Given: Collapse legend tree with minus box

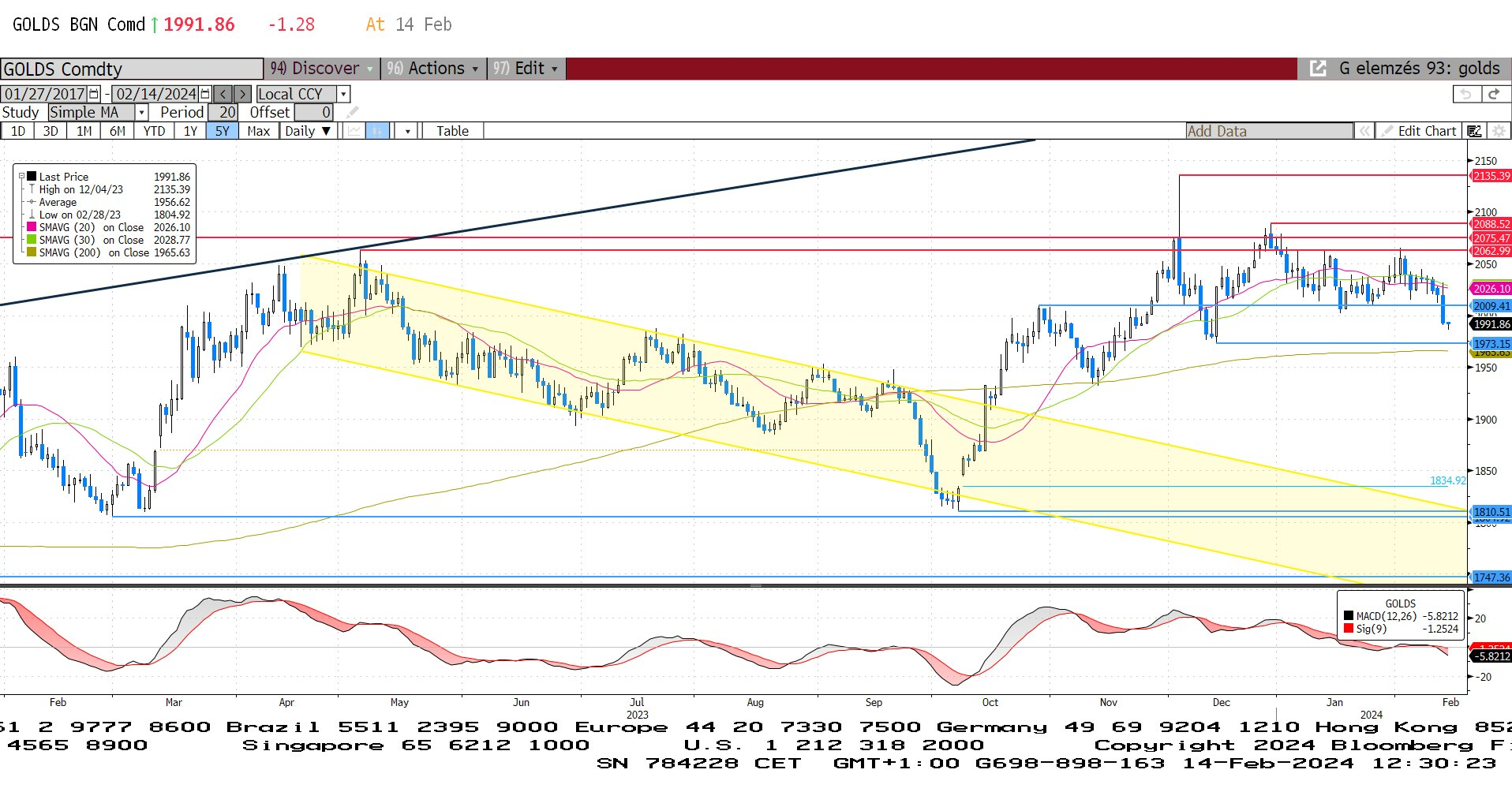Looking at the screenshot, I should tap(22, 177).
